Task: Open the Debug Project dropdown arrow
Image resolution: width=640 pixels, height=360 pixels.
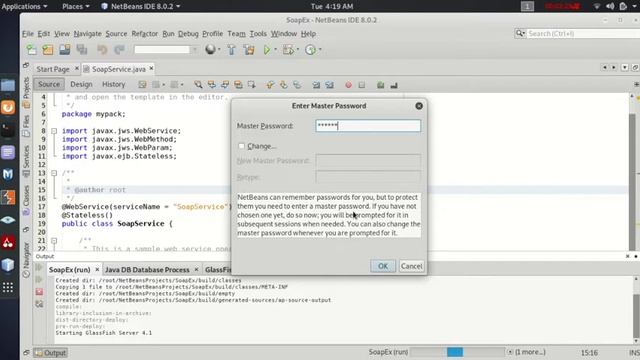Action: tap(298, 50)
